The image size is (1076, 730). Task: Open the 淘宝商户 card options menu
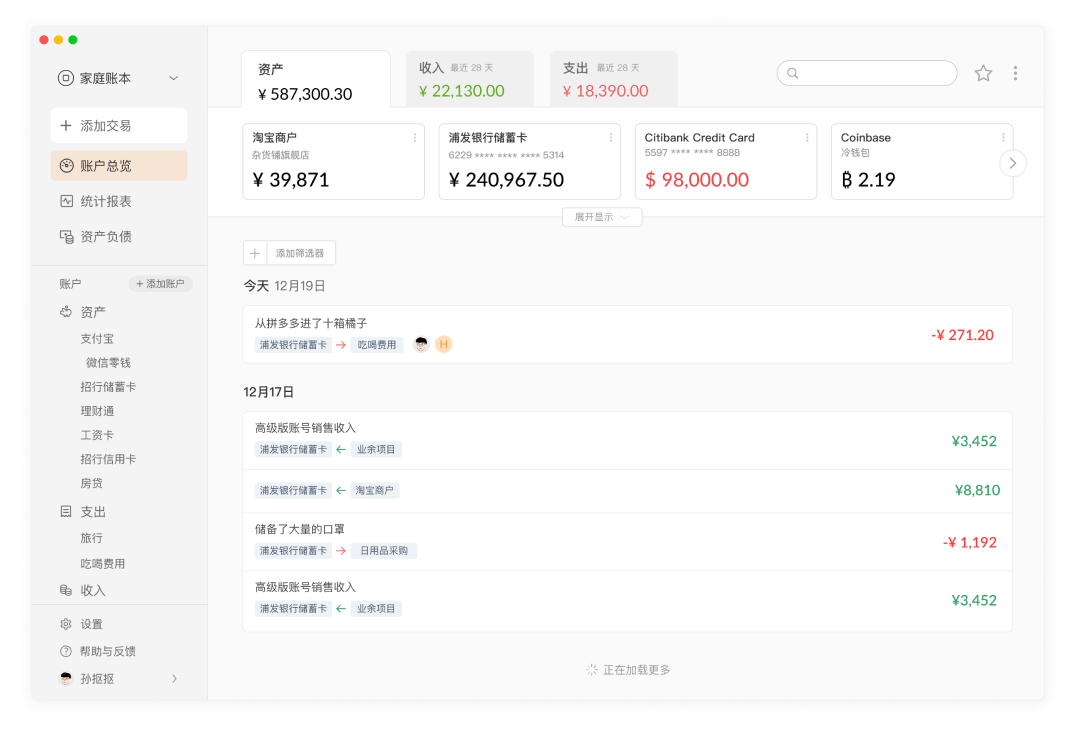pos(417,137)
